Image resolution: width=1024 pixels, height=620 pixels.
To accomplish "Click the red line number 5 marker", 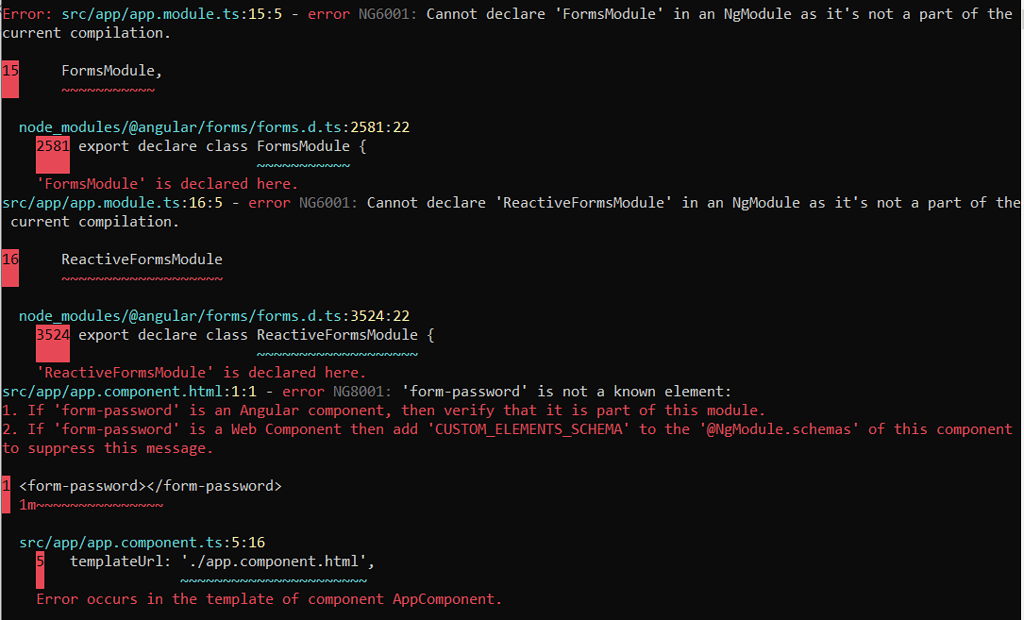I will tap(40, 570).
